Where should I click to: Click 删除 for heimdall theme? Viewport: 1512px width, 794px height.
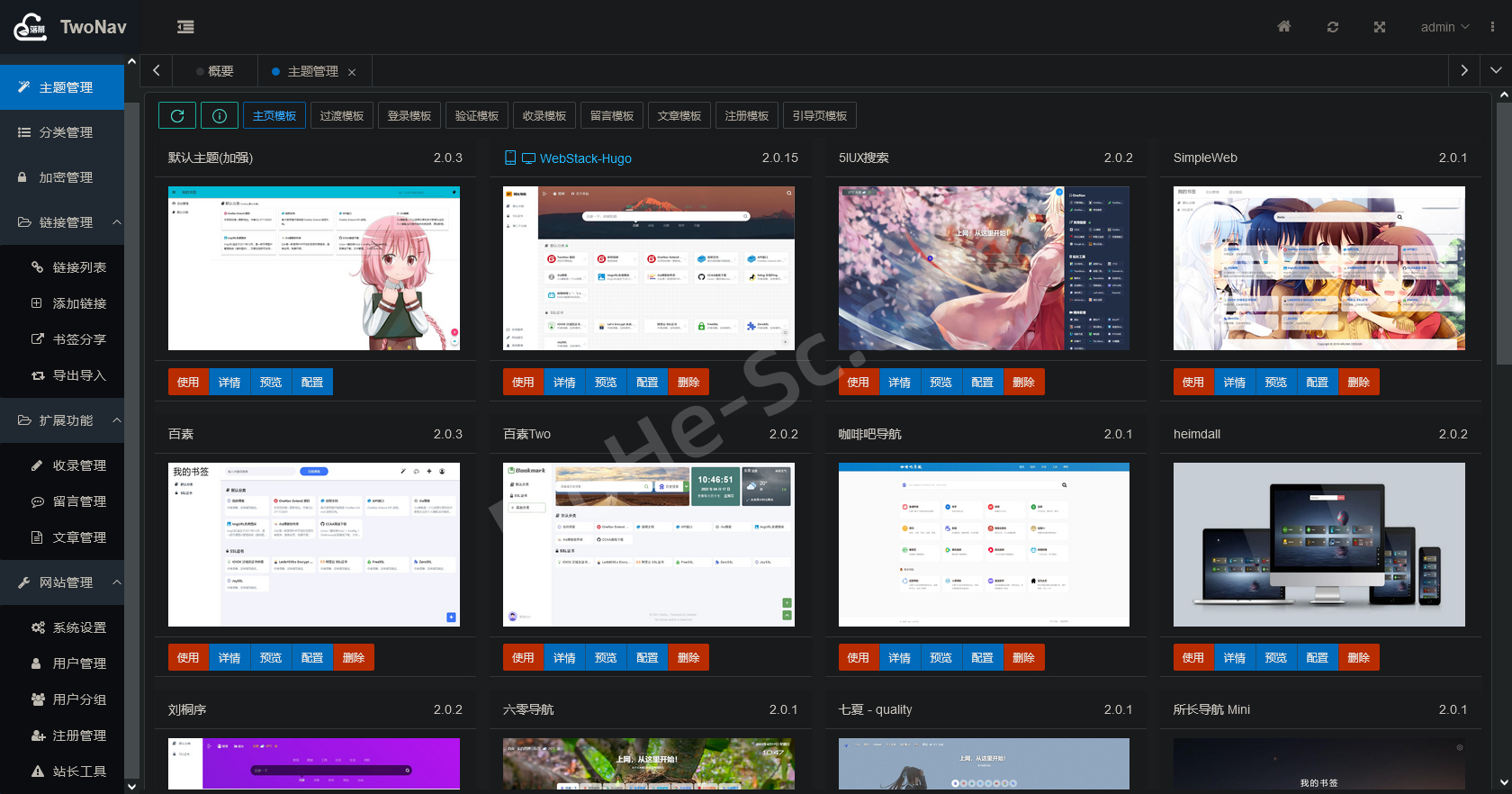coord(1359,657)
